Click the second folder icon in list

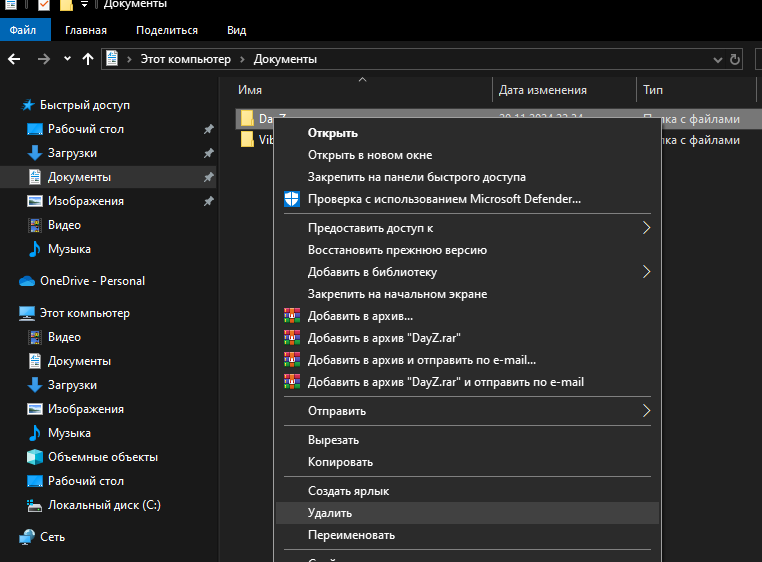click(x=247, y=140)
